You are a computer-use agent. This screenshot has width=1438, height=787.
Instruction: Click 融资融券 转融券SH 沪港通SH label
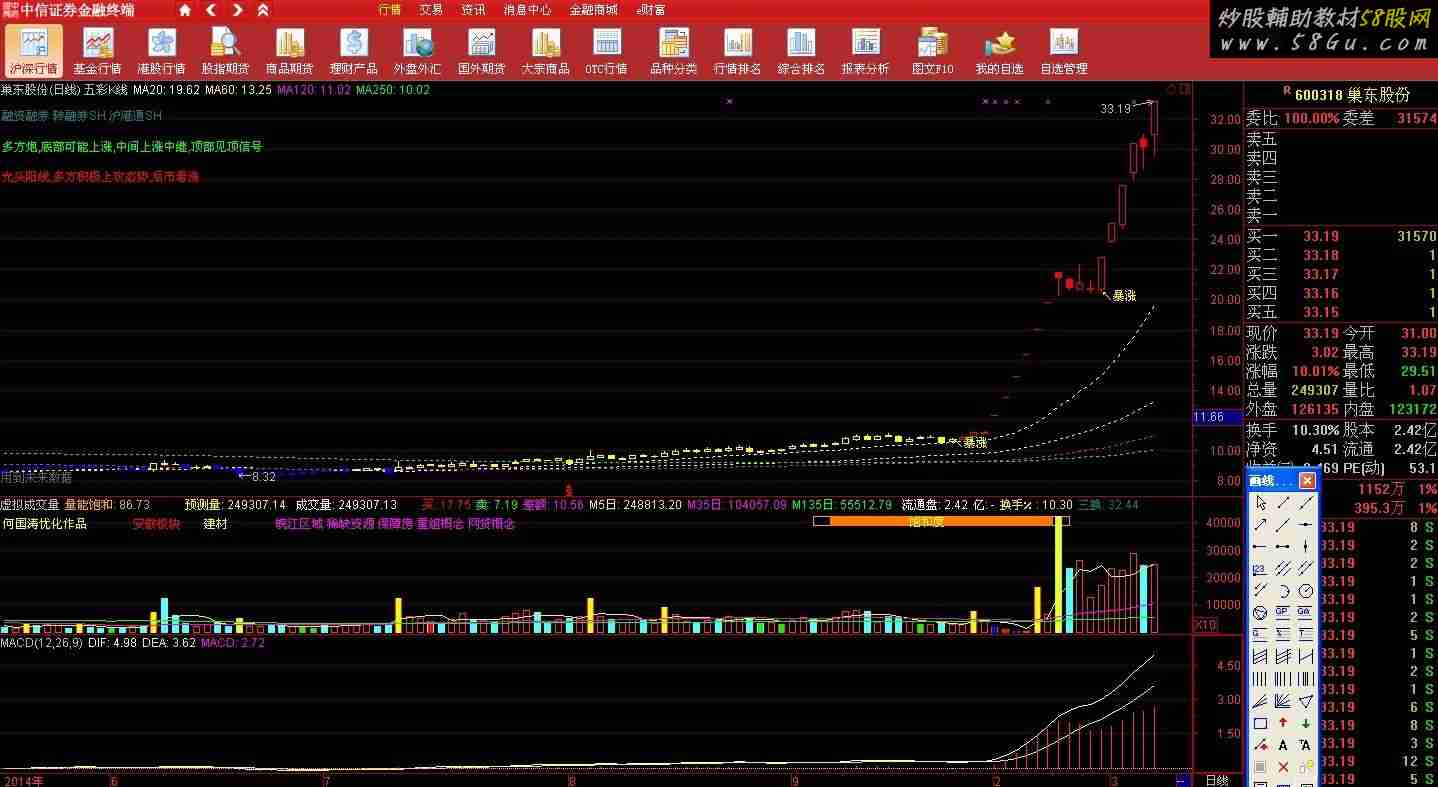point(81,116)
